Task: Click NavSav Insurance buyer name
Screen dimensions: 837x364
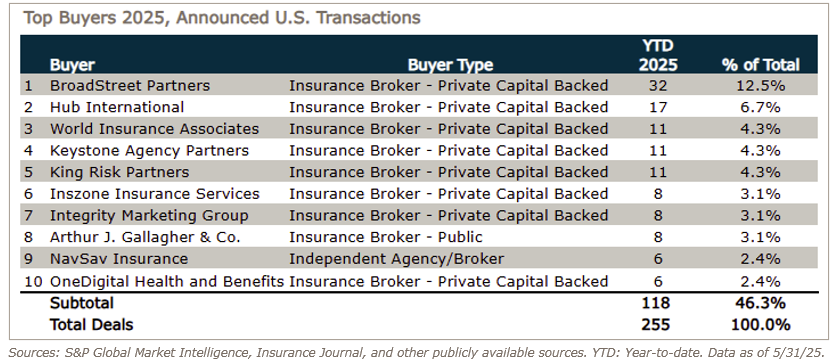Action: click(x=119, y=259)
